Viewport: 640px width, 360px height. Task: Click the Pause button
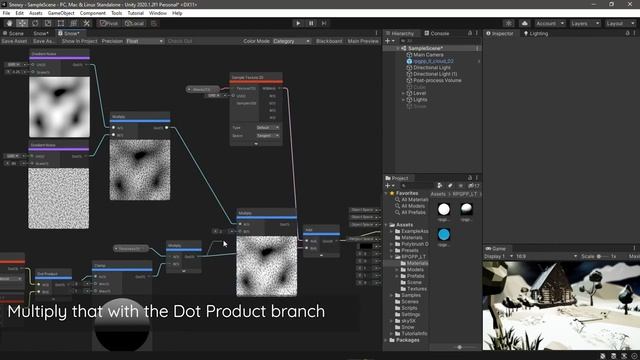click(311, 23)
